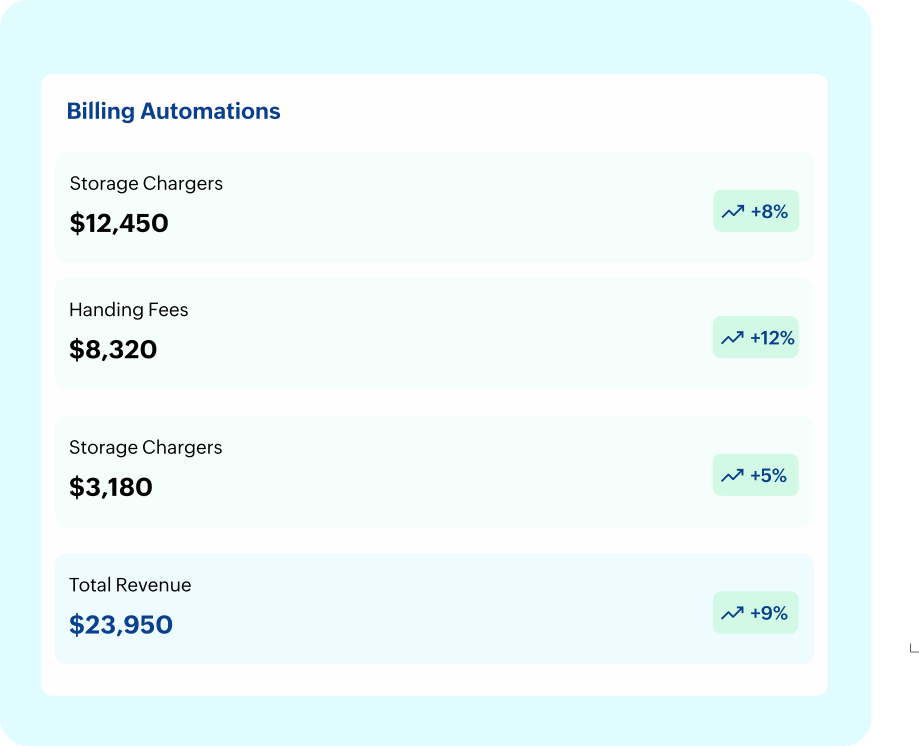The height and width of the screenshot is (746, 919).
Task: Click the Billing Automations heading
Action: pyautogui.click(x=173, y=111)
